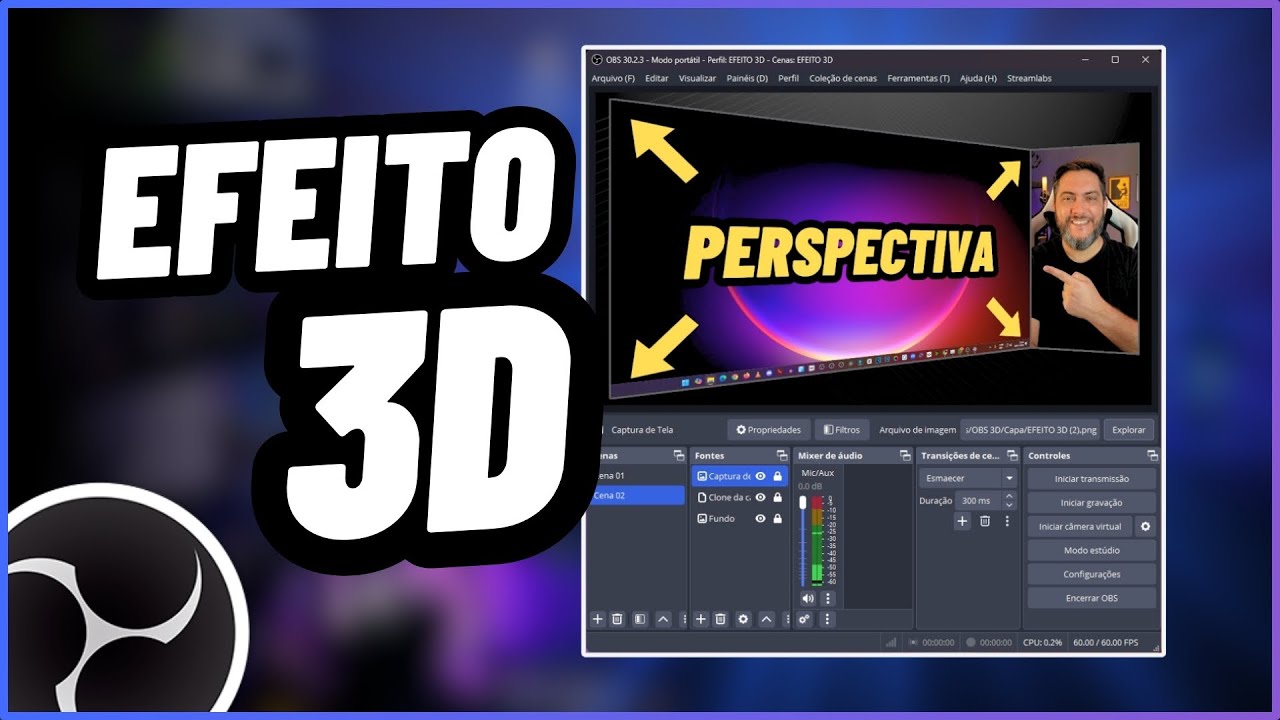The height and width of the screenshot is (720, 1280).
Task: Click Iniciar gravação
Action: 1091,503
